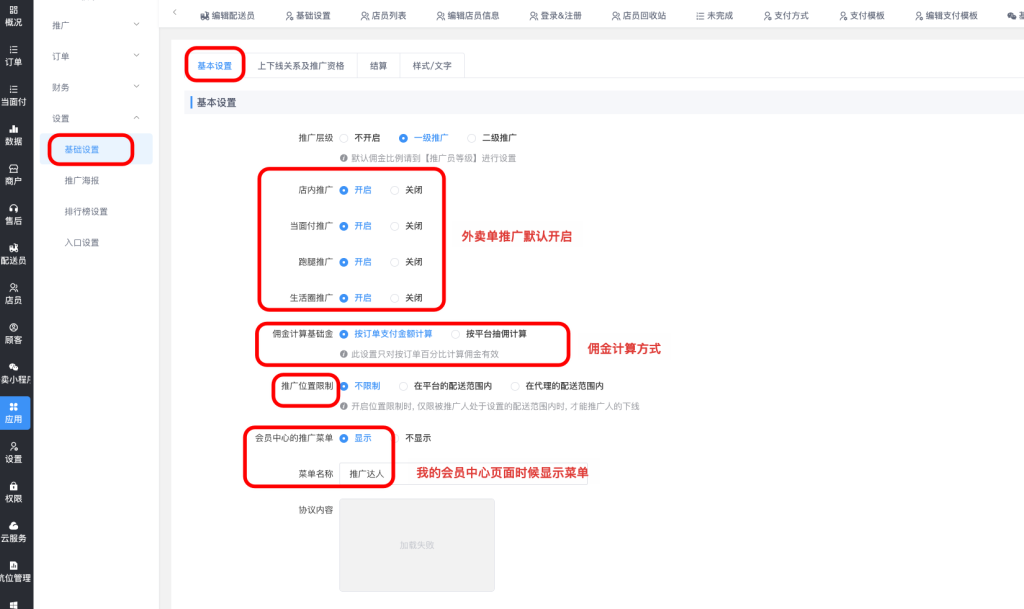Go to 配送员 delivery staff sidebar icon
This screenshot has width=1024, height=609.
(14, 253)
